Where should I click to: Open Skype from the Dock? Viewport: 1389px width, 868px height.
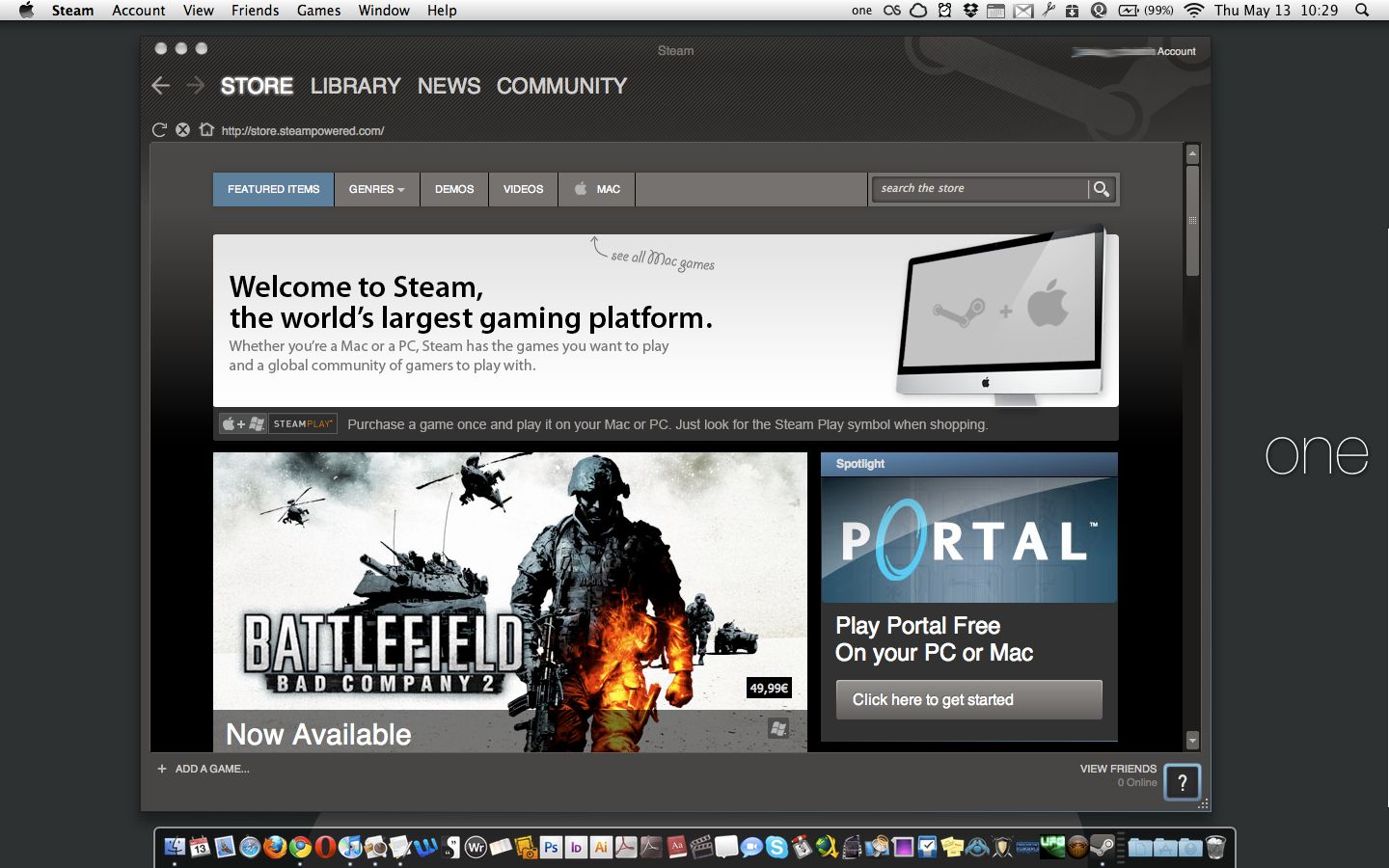pos(776,848)
